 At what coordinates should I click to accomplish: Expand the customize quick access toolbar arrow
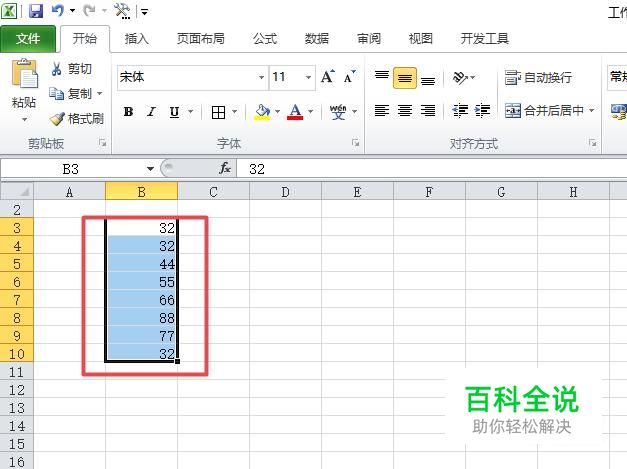tap(144, 12)
